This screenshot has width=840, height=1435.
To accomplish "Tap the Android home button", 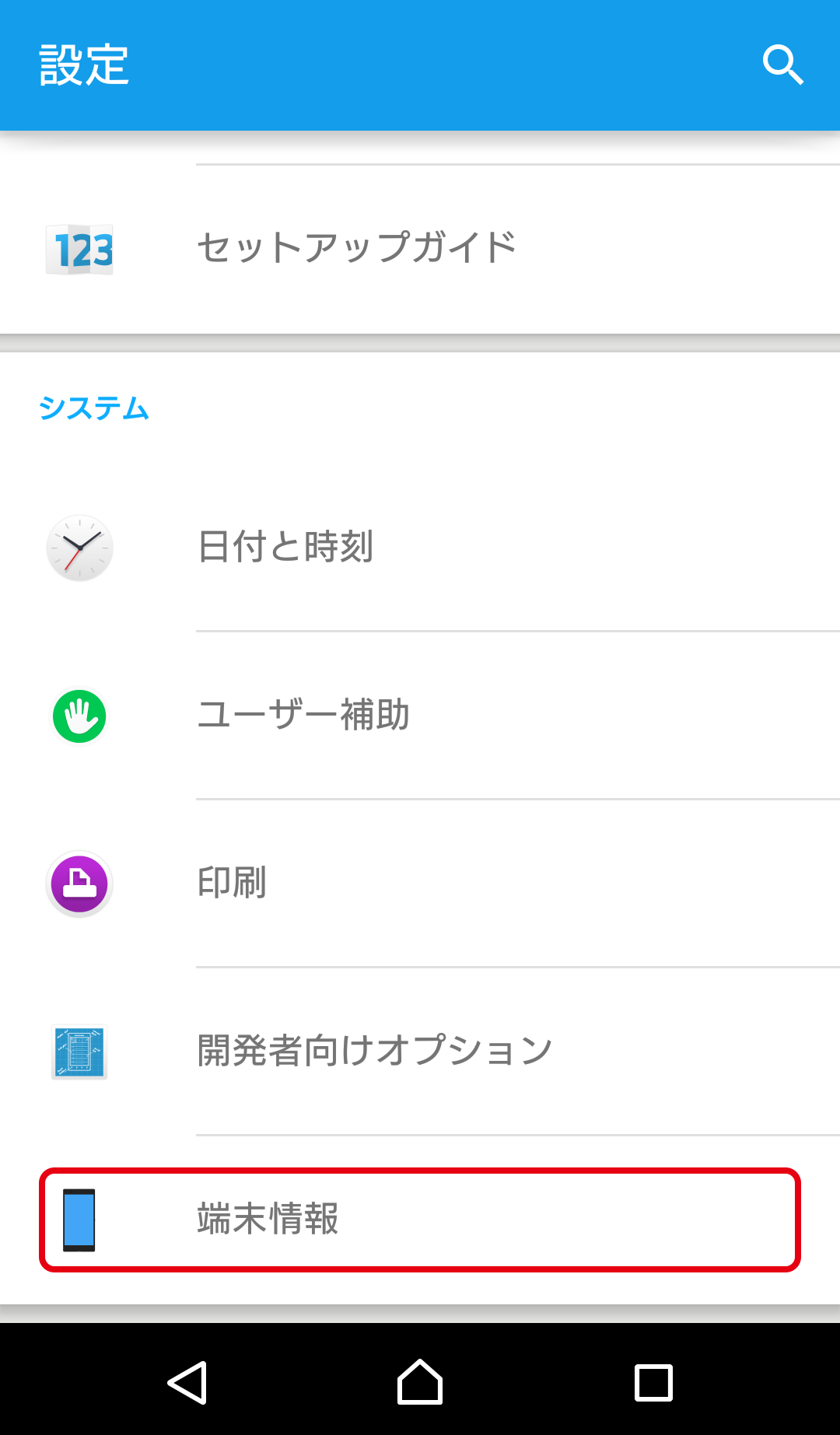I will (x=420, y=1382).
